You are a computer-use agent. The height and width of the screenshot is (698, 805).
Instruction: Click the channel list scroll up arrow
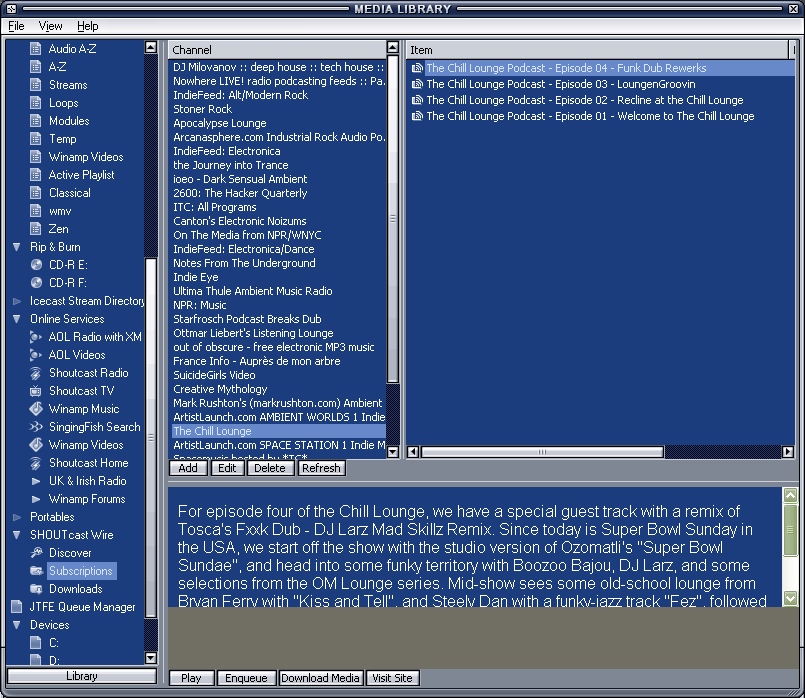pyautogui.click(x=393, y=48)
